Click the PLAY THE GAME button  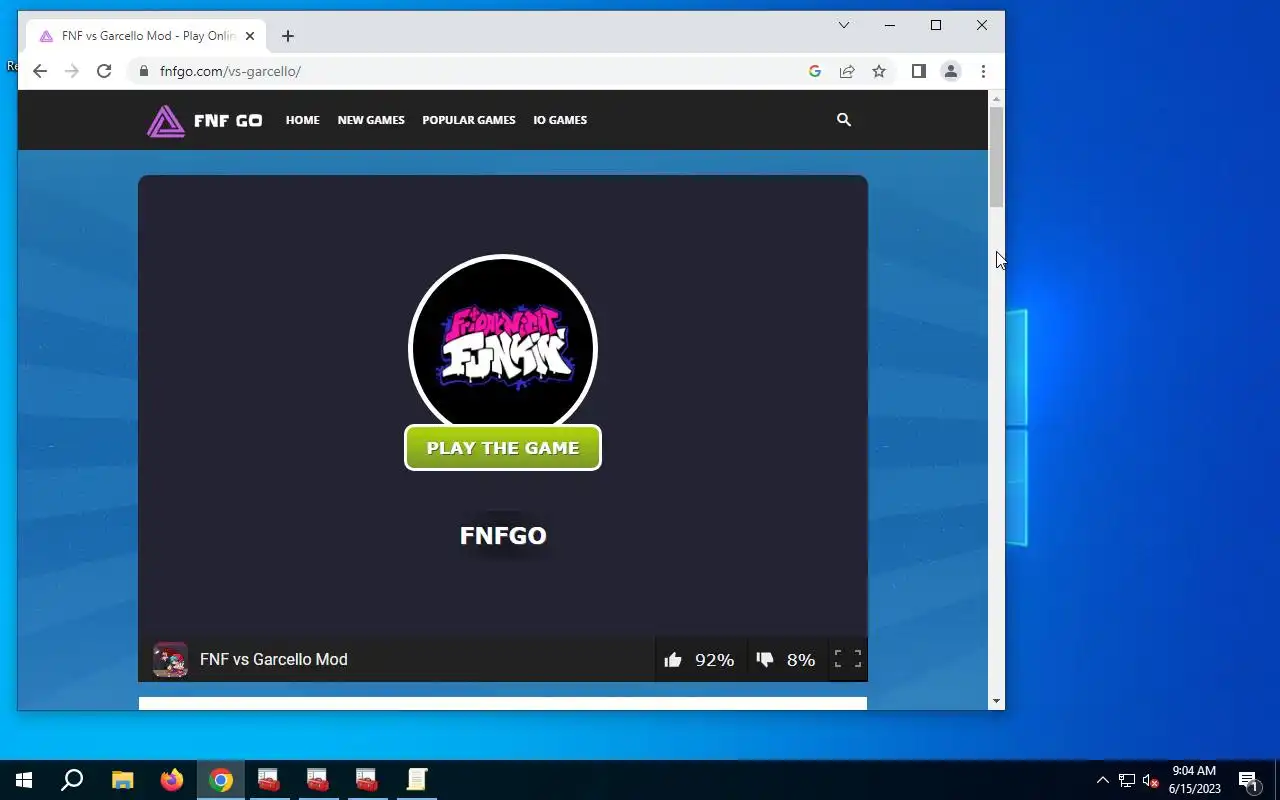click(503, 448)
